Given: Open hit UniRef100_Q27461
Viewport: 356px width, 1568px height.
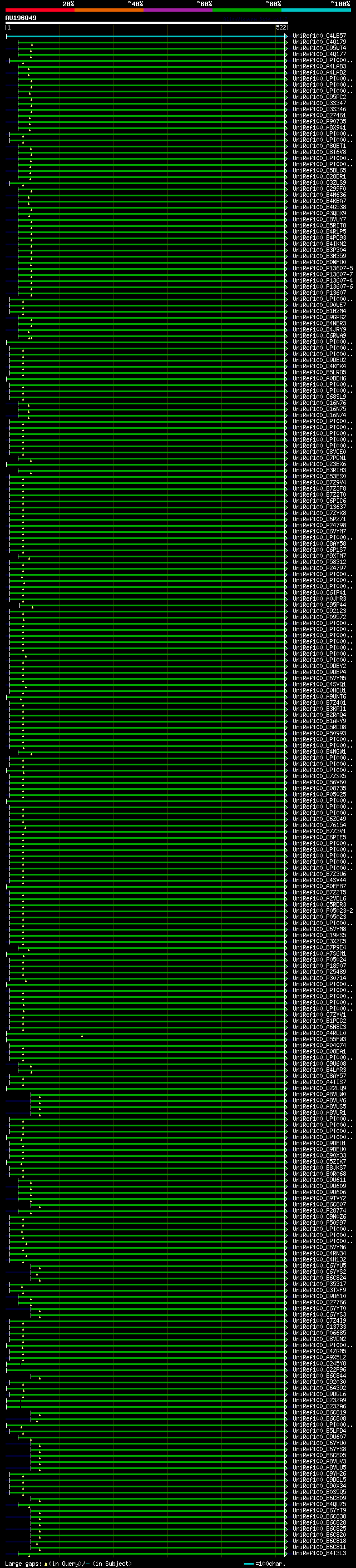Looking at the screenshot, I should click(319, 115).
